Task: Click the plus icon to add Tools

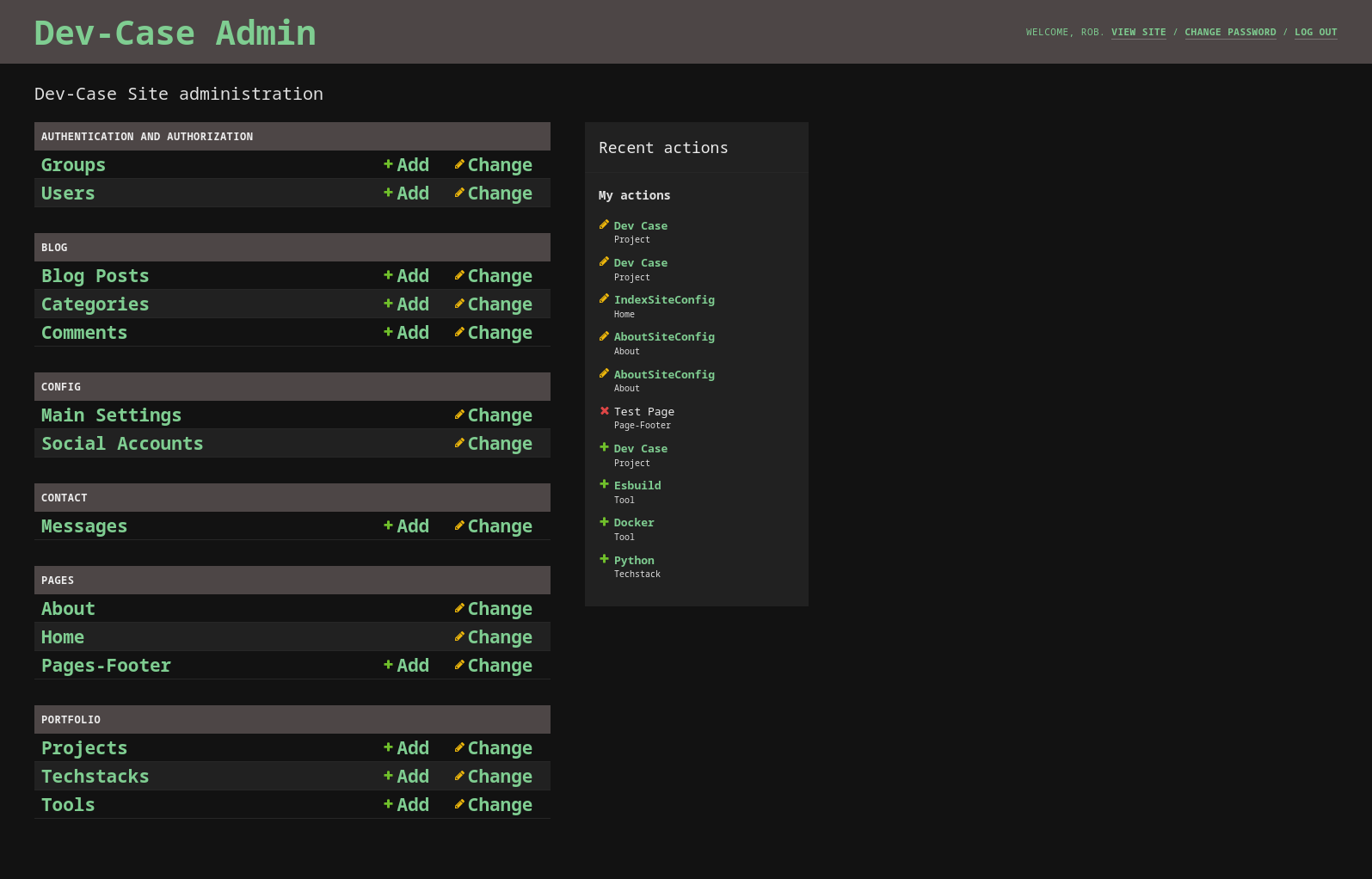Action: pyautogui.click(x=388, y=804)
